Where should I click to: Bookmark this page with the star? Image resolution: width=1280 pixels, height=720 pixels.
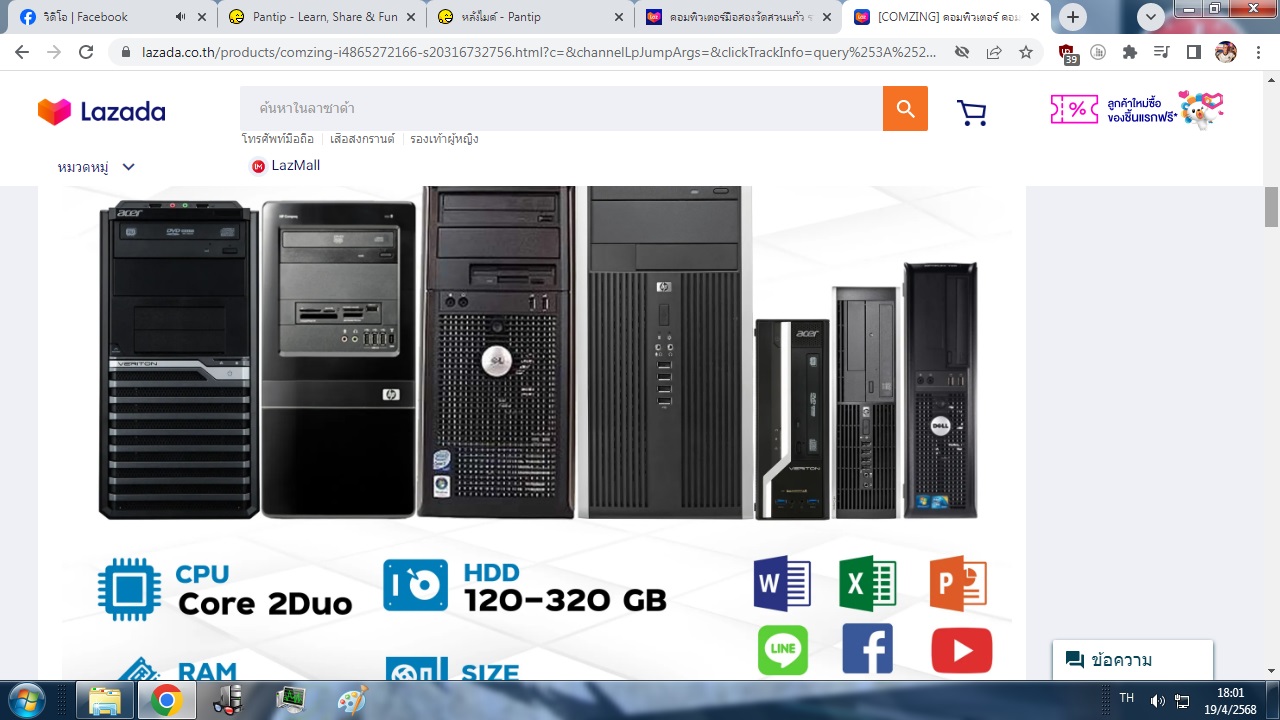(x=1026, y=52)
